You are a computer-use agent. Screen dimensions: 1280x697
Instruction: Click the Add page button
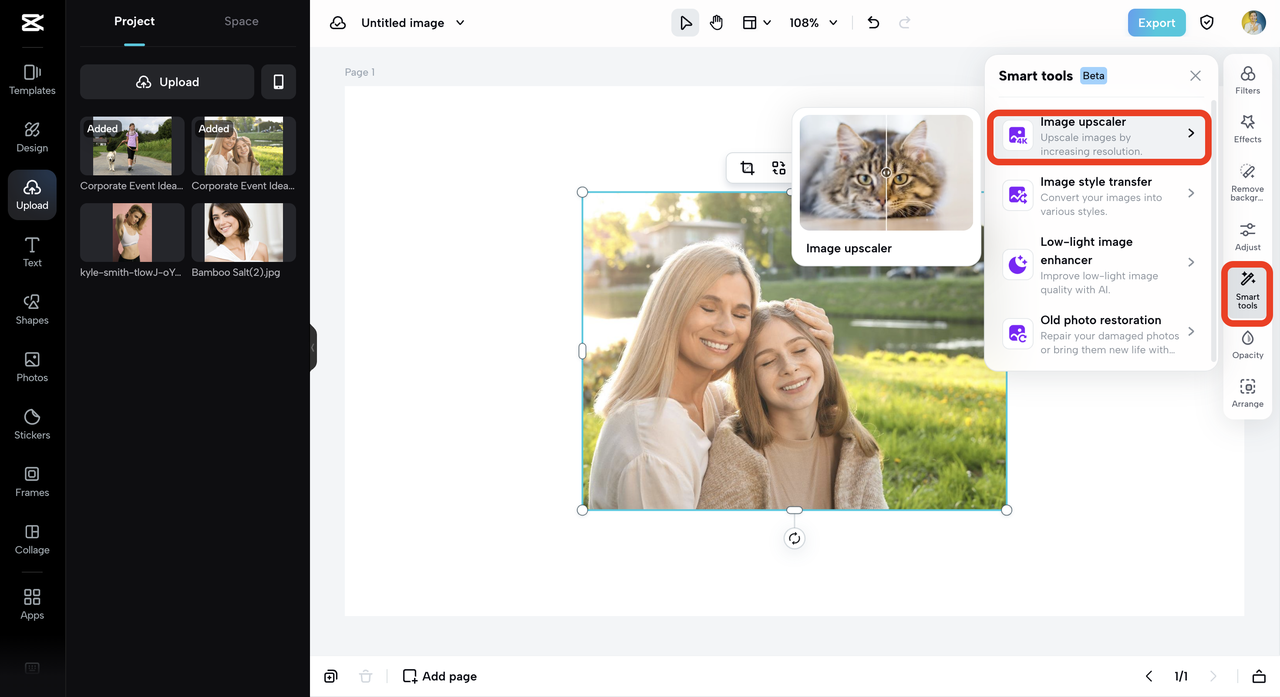coord(440,676)
